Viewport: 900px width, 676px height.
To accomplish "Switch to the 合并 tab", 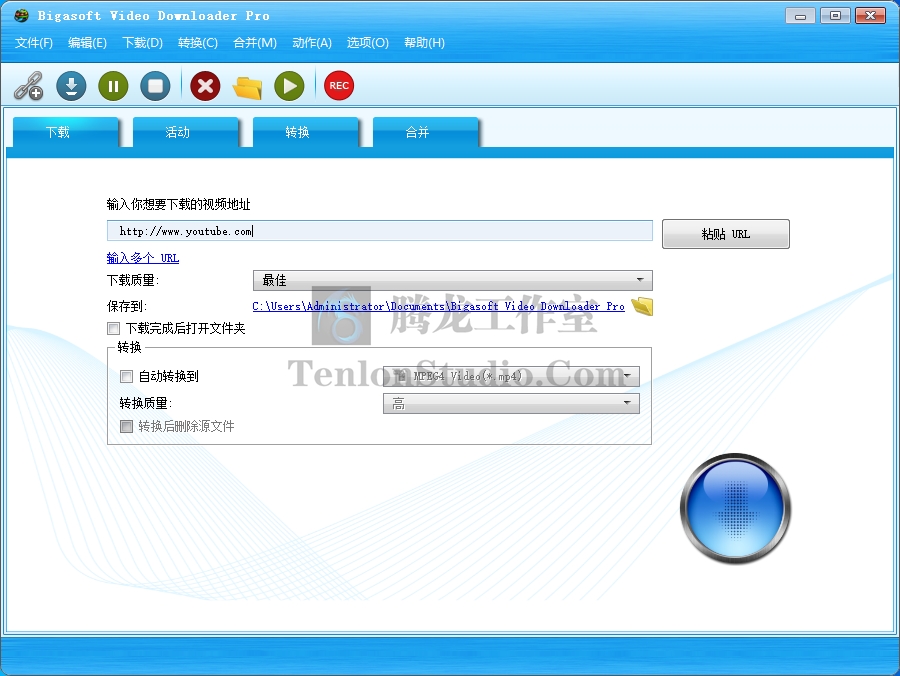I will tap(425, 132).
